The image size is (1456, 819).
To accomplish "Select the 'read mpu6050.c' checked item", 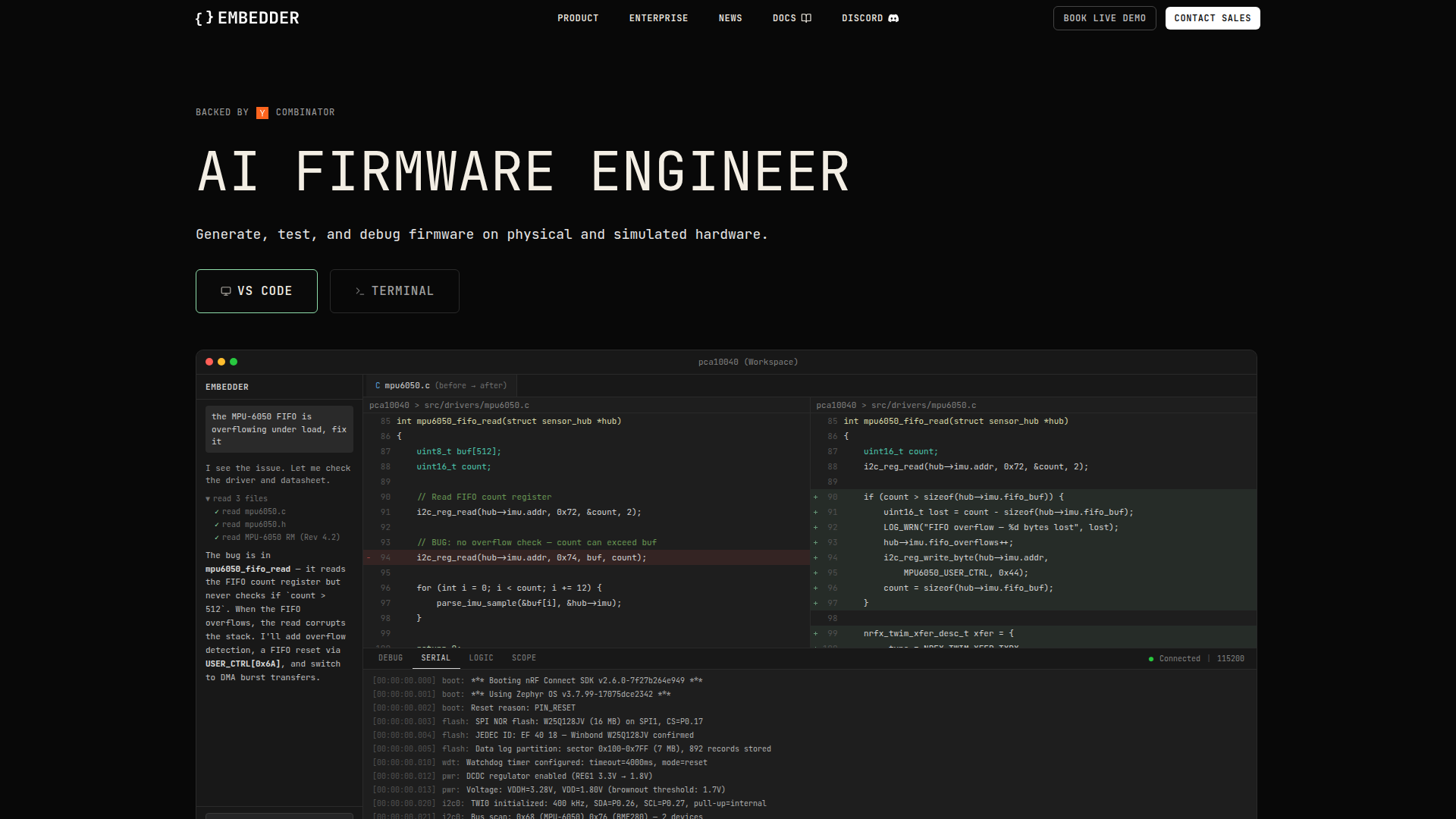I will 253,512.
